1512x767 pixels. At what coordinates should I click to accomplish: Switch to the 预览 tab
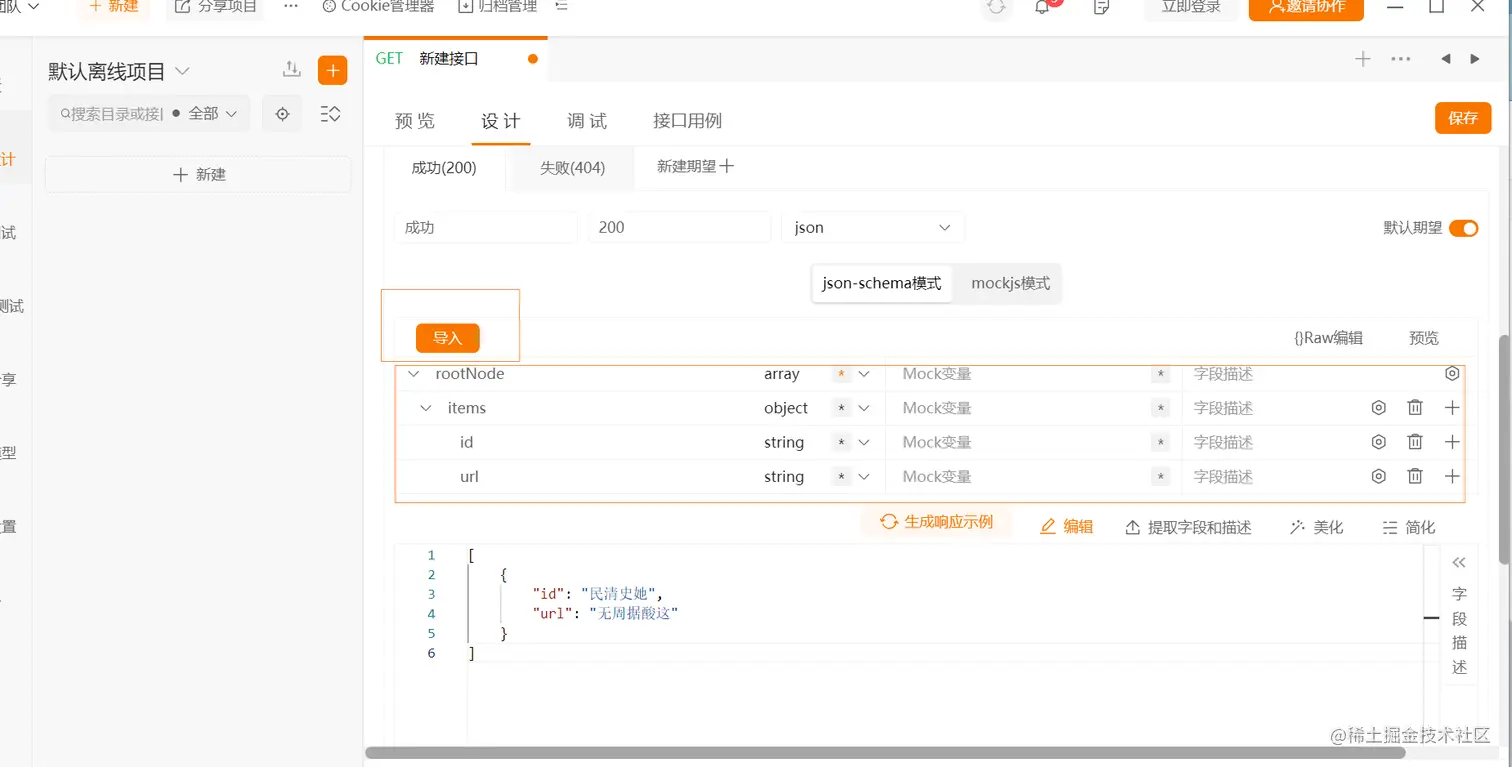415,121
